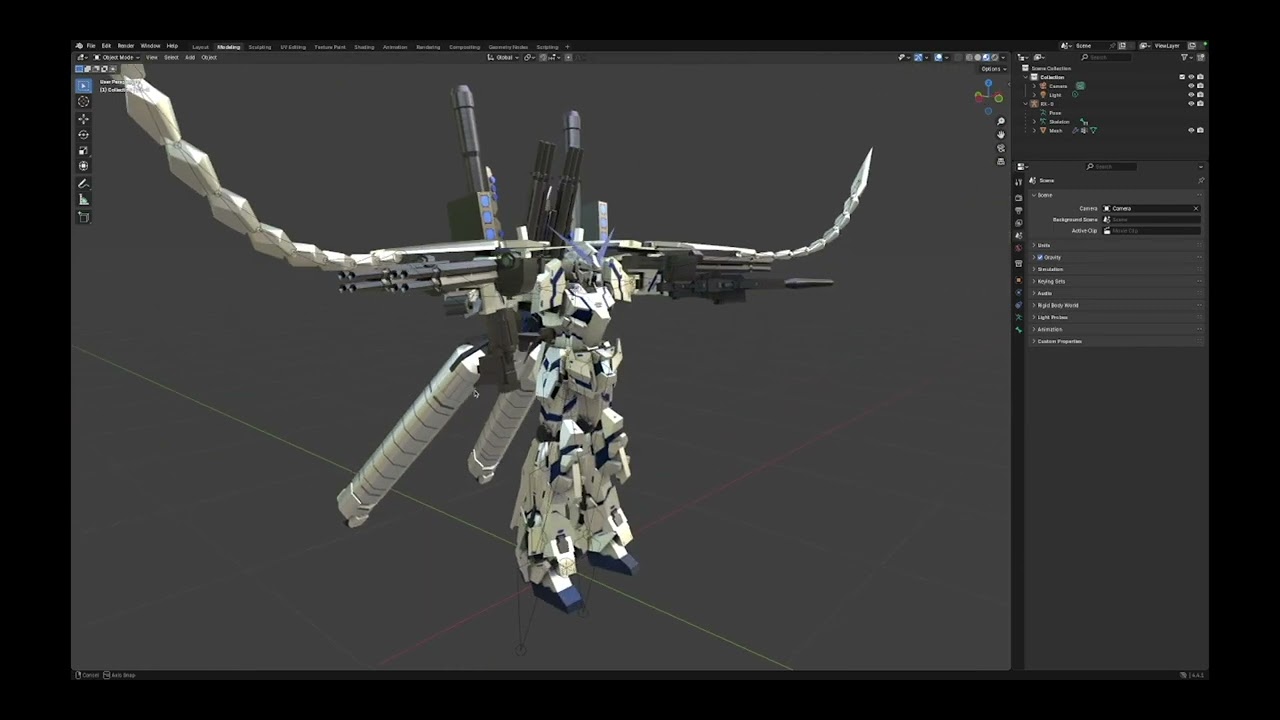Open the Object Mode dropdown
Image resolution: width=1280 pixels, height=720 pixels.
117,57
